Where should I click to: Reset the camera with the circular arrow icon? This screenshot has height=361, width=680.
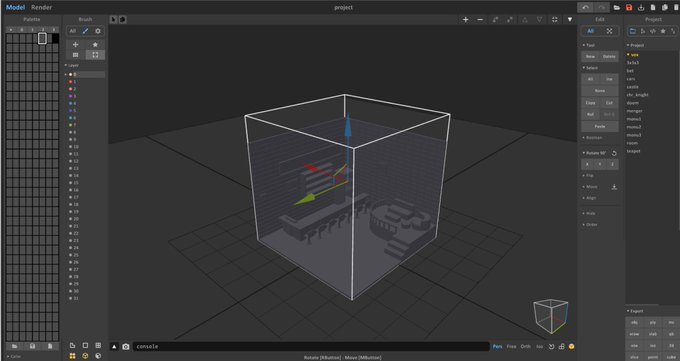tap(551, 346)
